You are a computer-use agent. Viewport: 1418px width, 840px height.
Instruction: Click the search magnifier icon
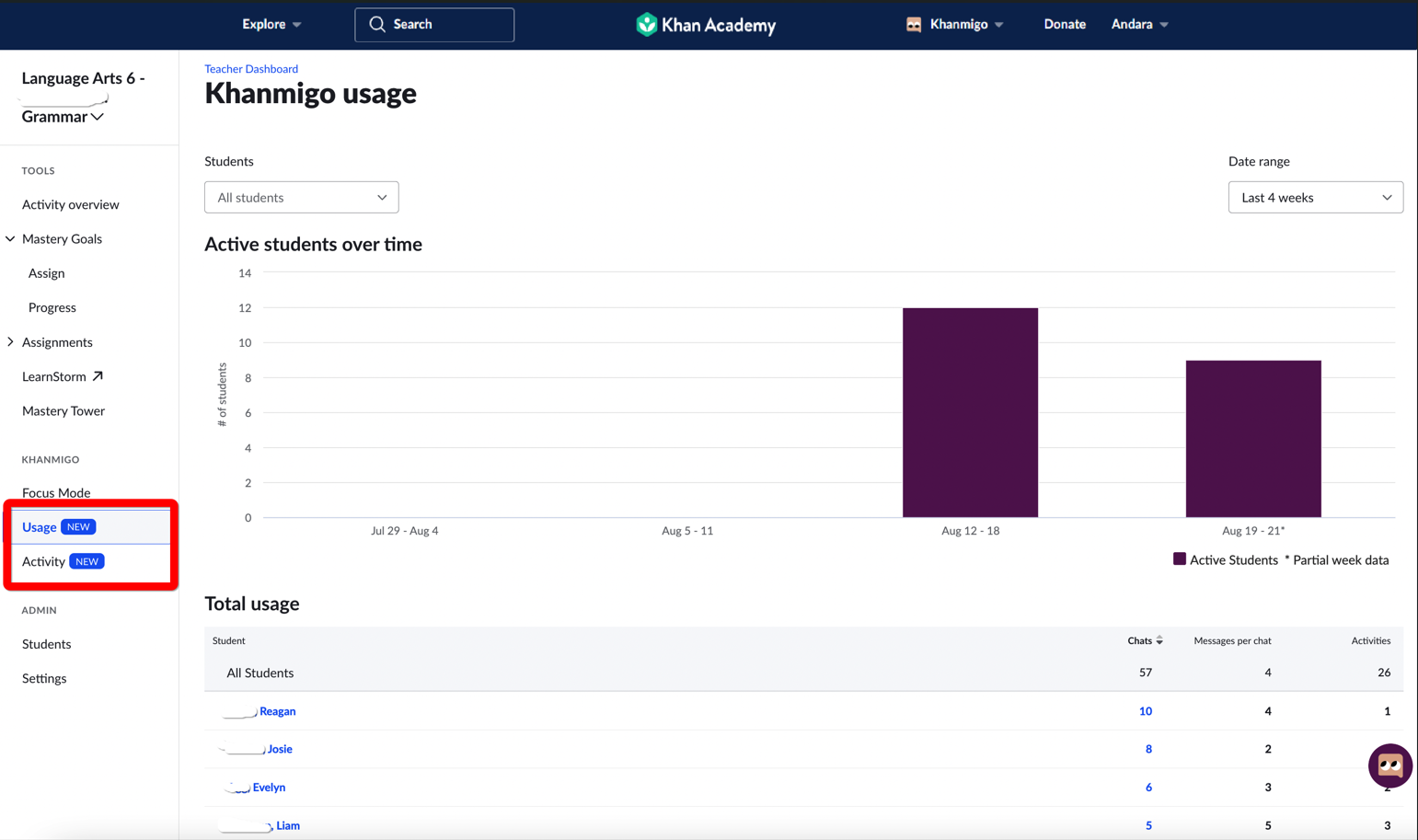point(377,25)
